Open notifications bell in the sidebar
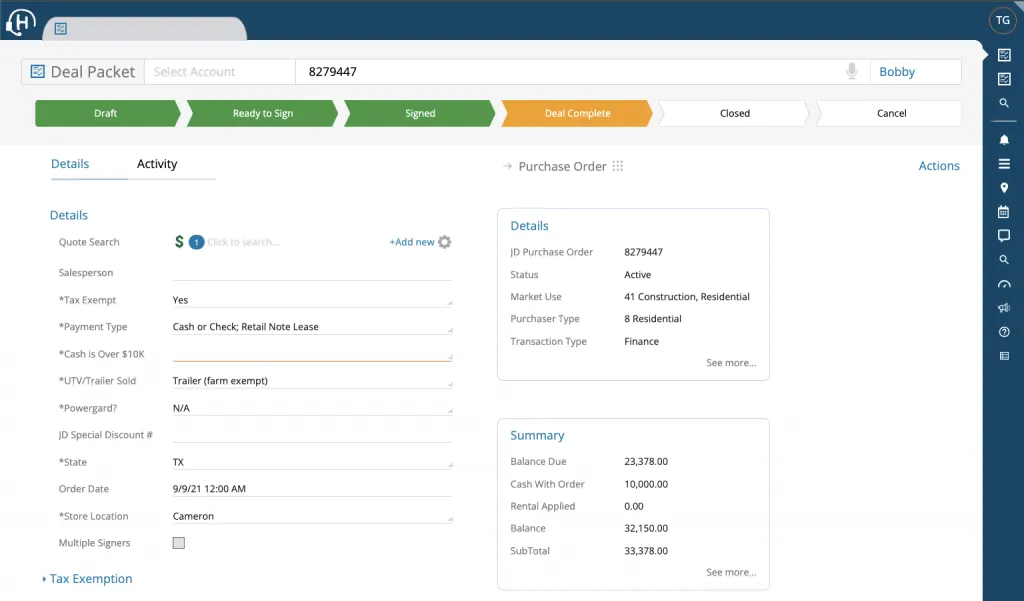 (1004, 139)
